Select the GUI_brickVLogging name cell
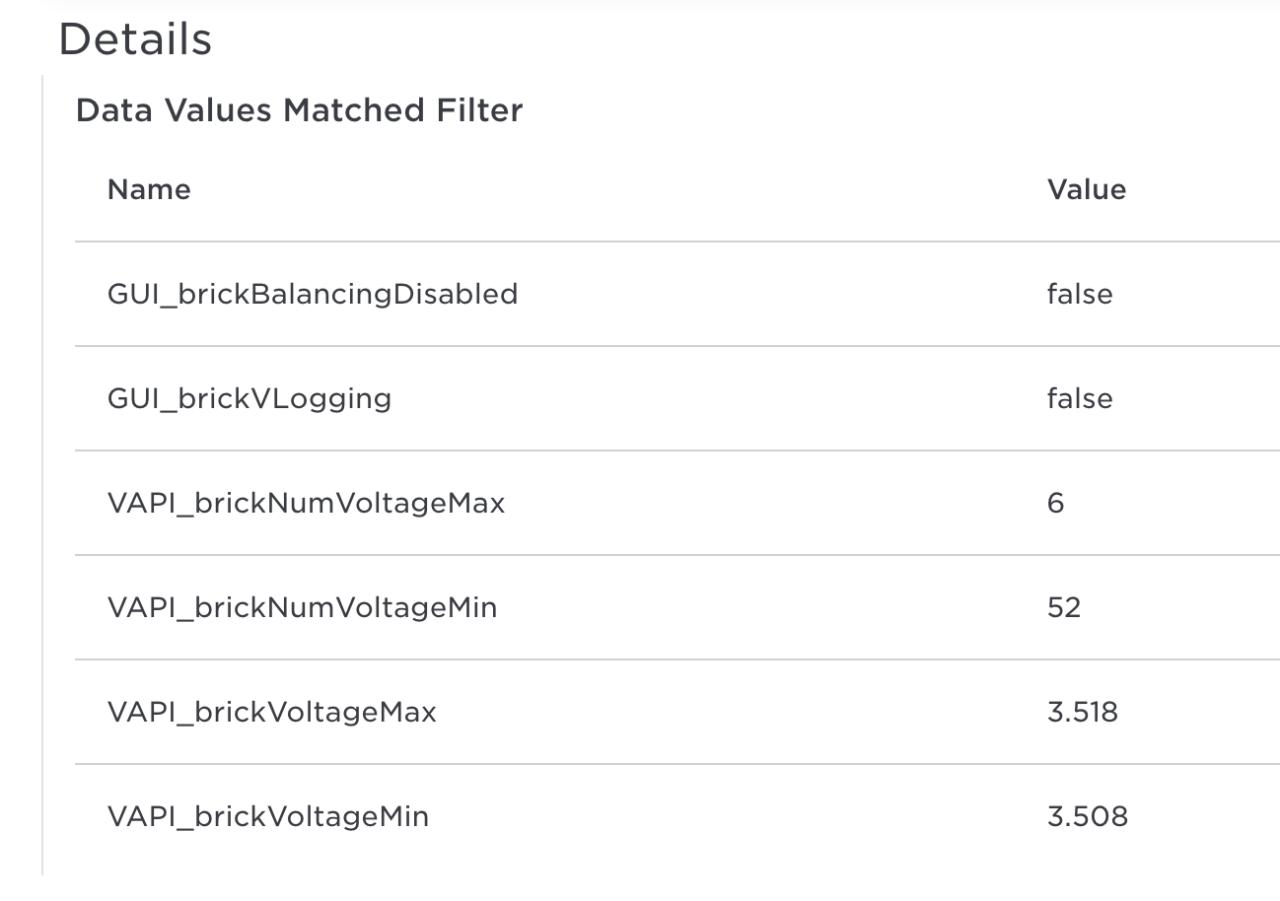This screenshot has height=901, width=1280. [249, 398]
